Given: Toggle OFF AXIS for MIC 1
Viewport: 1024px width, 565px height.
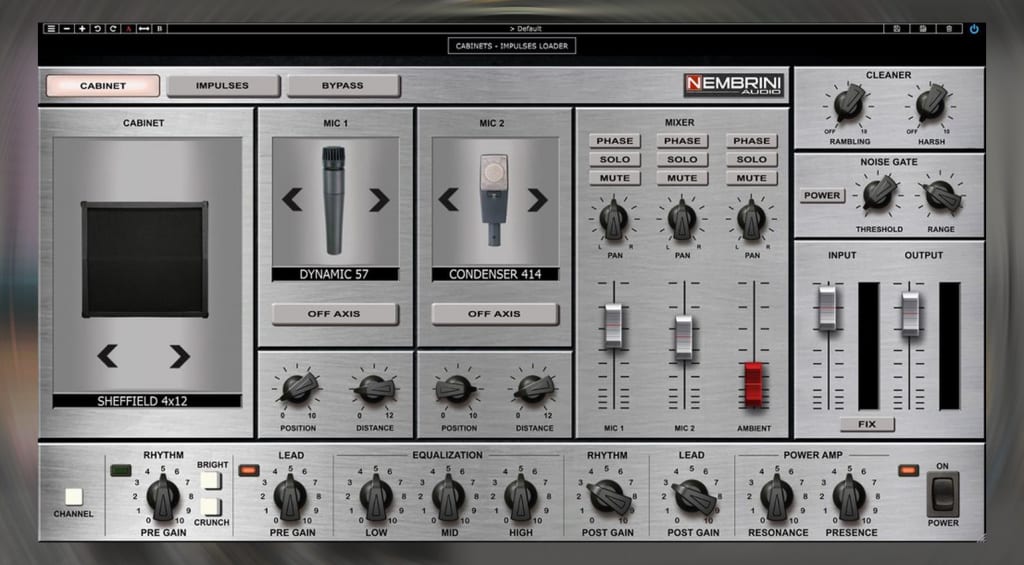Looking at the screenshot, I should (334, 314).
